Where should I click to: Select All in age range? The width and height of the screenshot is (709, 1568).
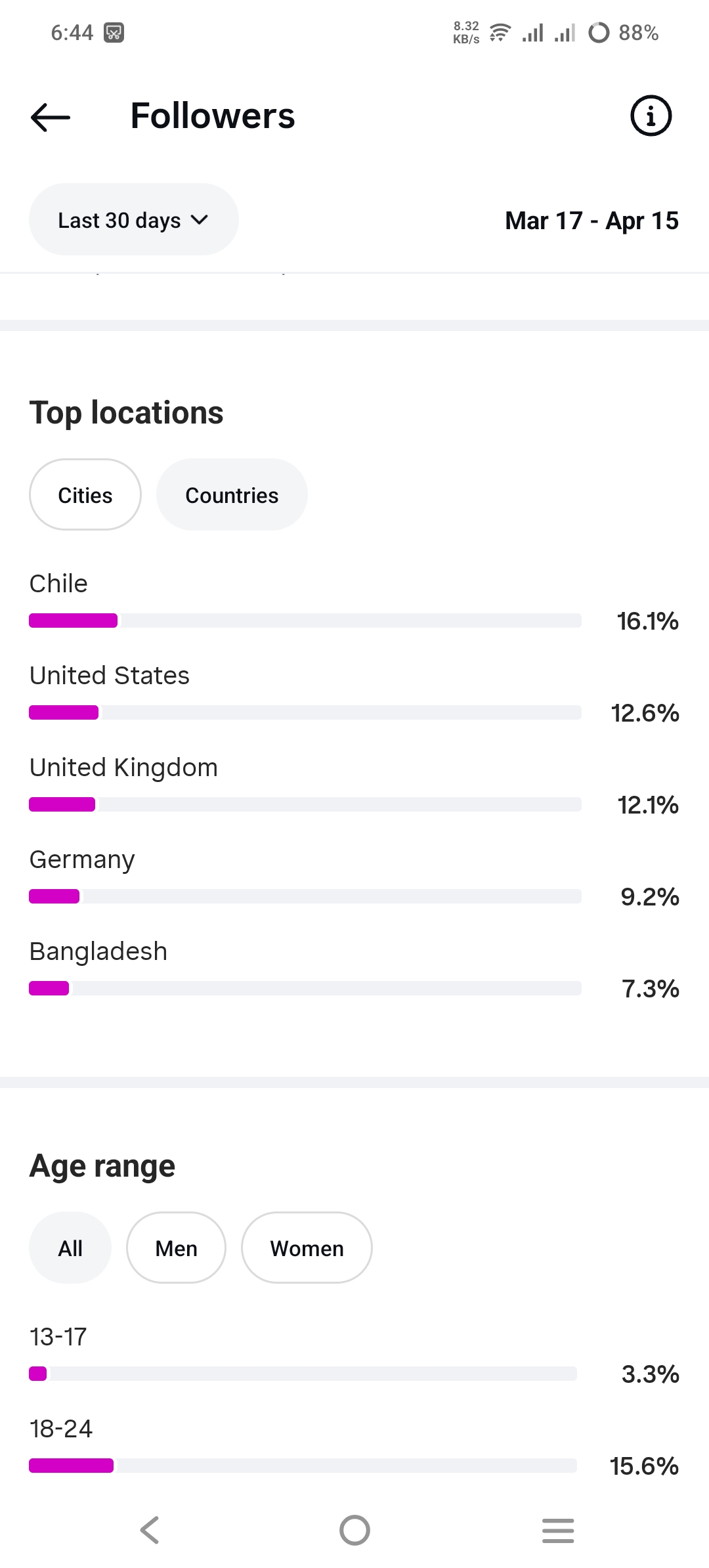70,1248
